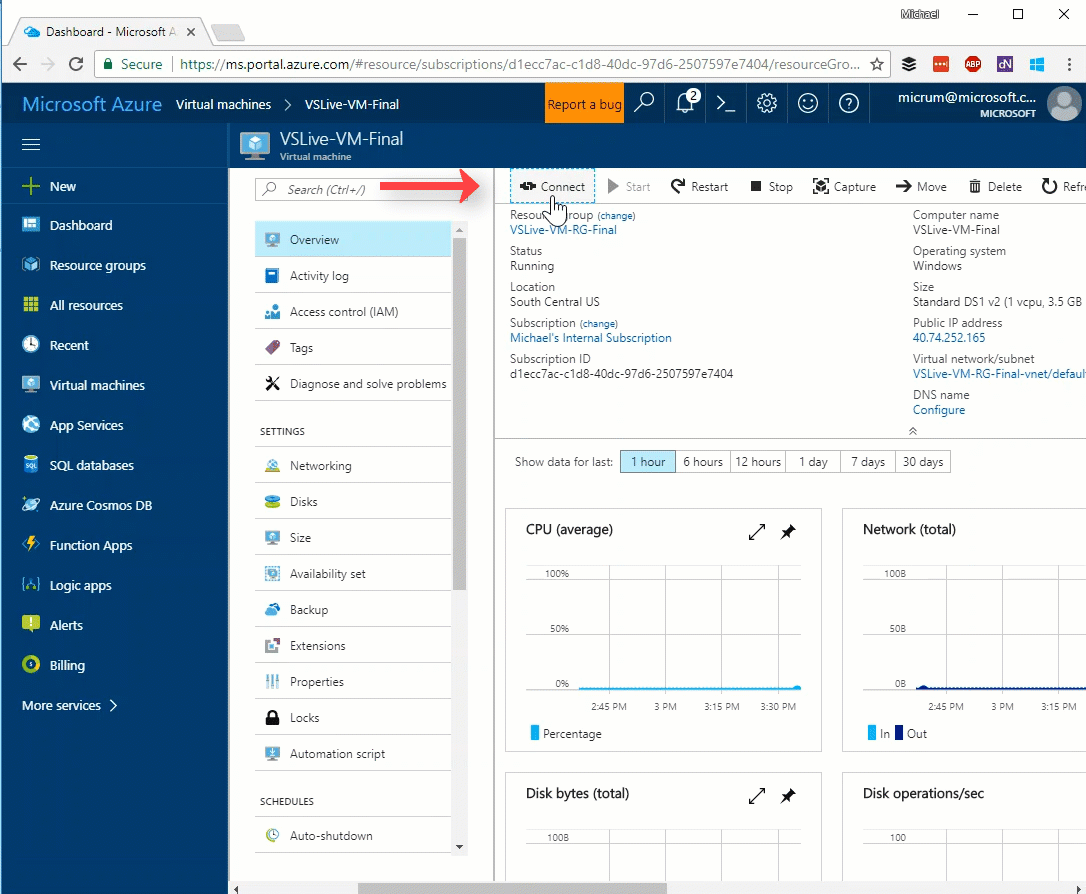Viewport: 1086px width, 894px height.
Task: Click the search magnifier in Azure header
Action: [x=645, y=103]
